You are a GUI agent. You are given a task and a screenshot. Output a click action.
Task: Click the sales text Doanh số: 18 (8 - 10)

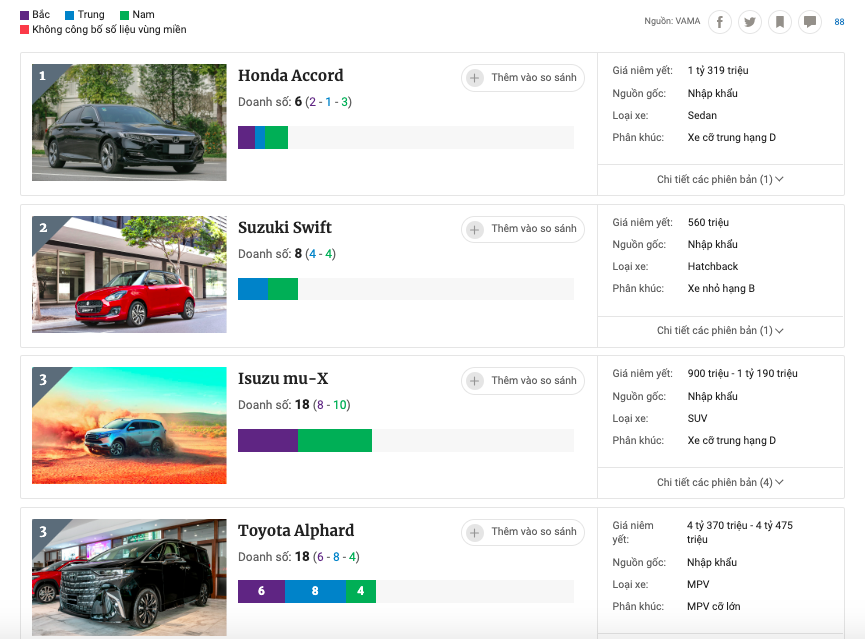pyautogui.click(x=294, y=405)
